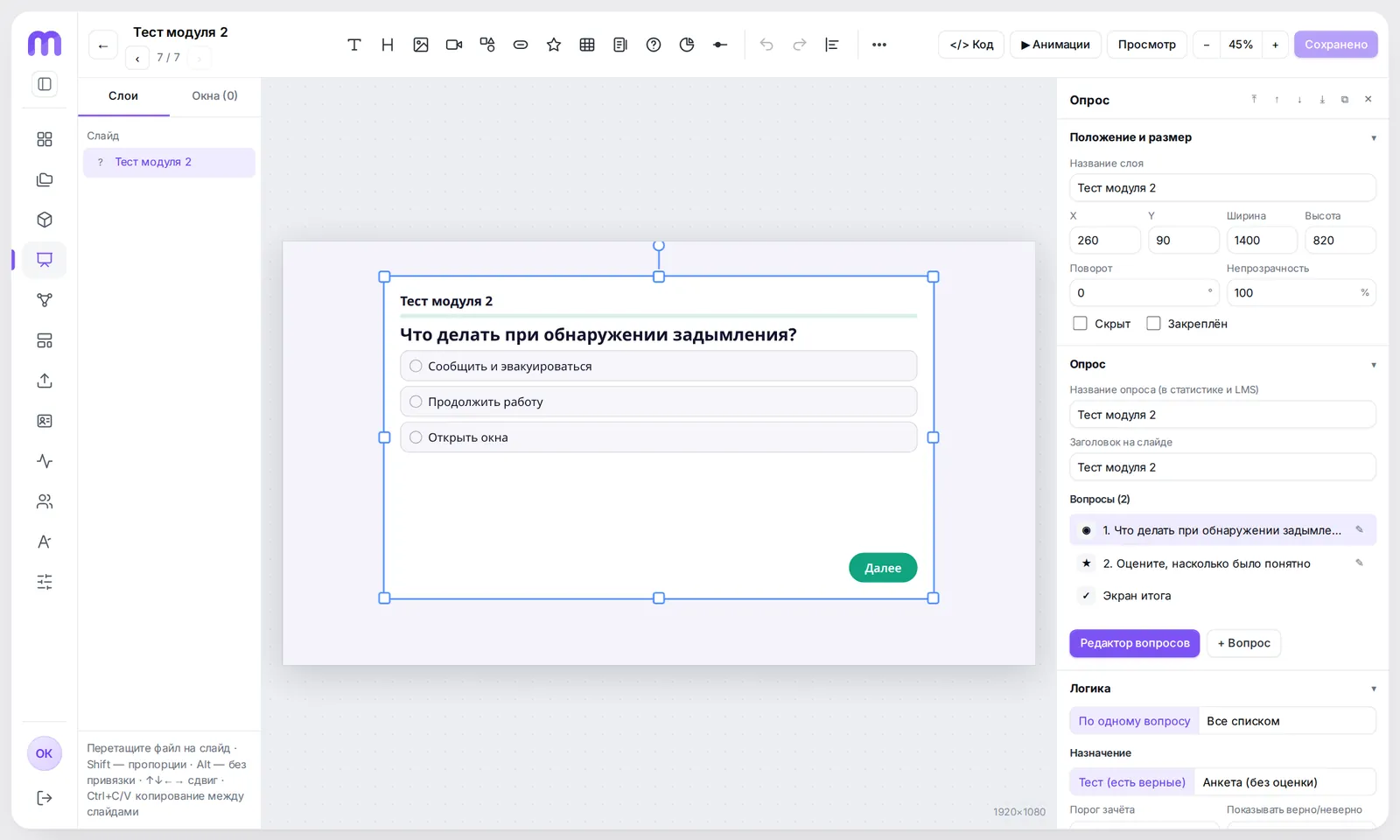Insert a pie chart element
Viewport: 1400px width, 840px height.
(x=687, y=45)
